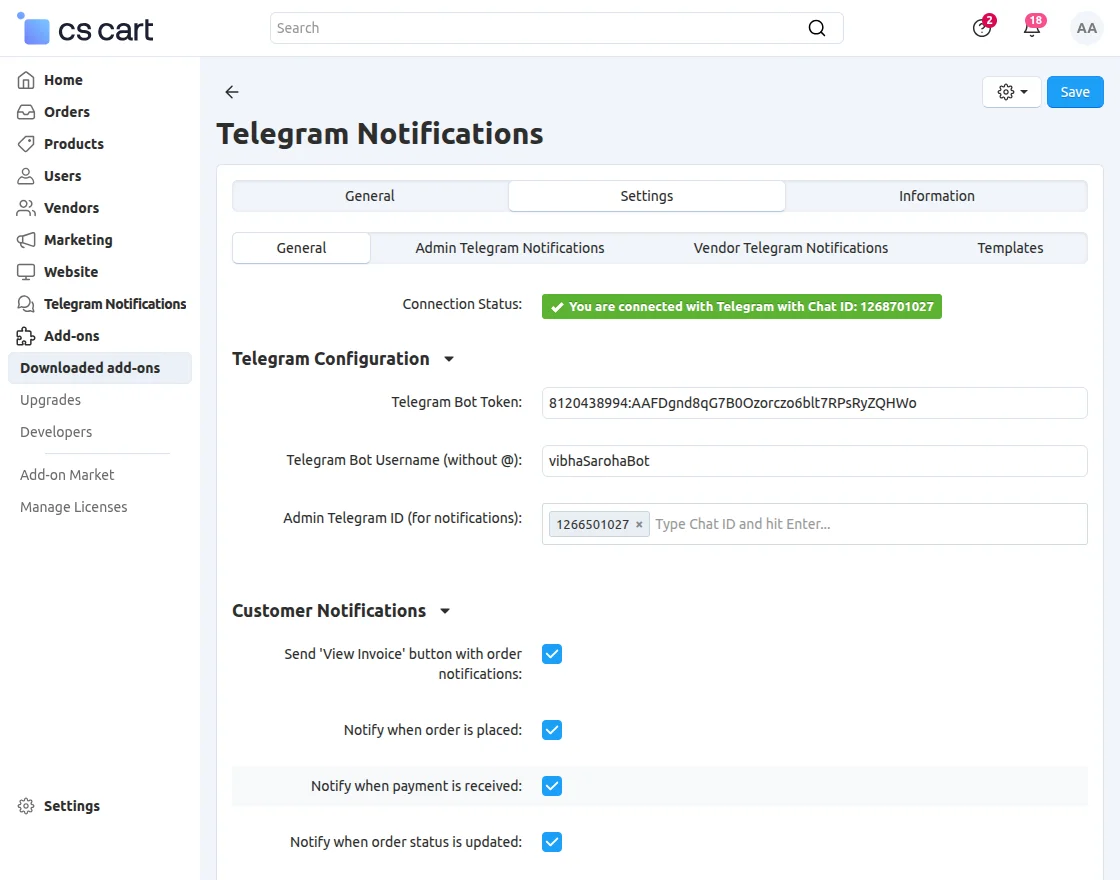Open Upgrades in sidebar
This screenshot has height=880, width=1120.
51,400
